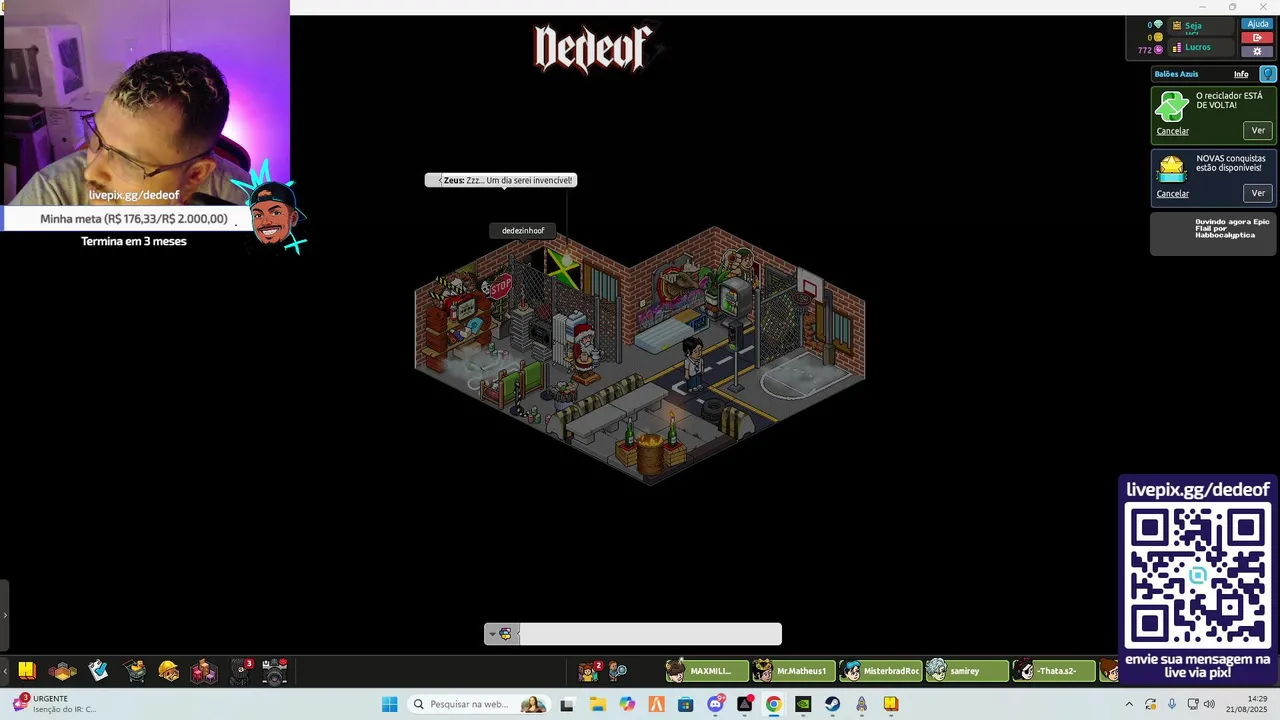Open the avatar icon with badge 3

click(x=241, y=671)
